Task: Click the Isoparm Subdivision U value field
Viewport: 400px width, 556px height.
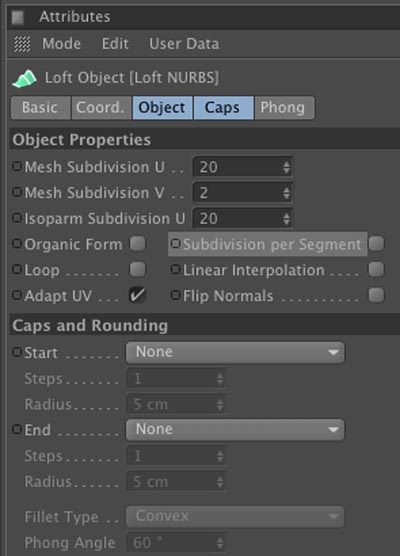Action: pyautogui.click(x=243, y=218)
